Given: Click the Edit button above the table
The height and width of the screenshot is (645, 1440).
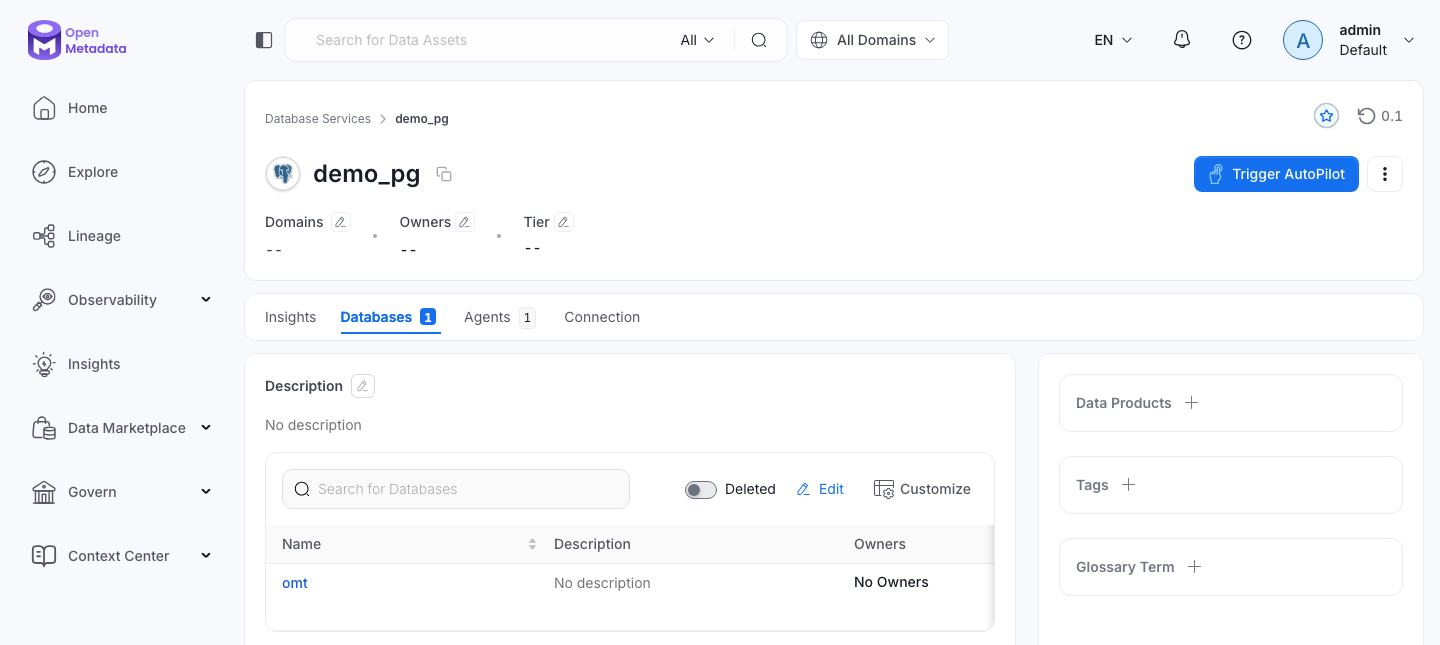Looking at the screenshot, I should [820, 489].
